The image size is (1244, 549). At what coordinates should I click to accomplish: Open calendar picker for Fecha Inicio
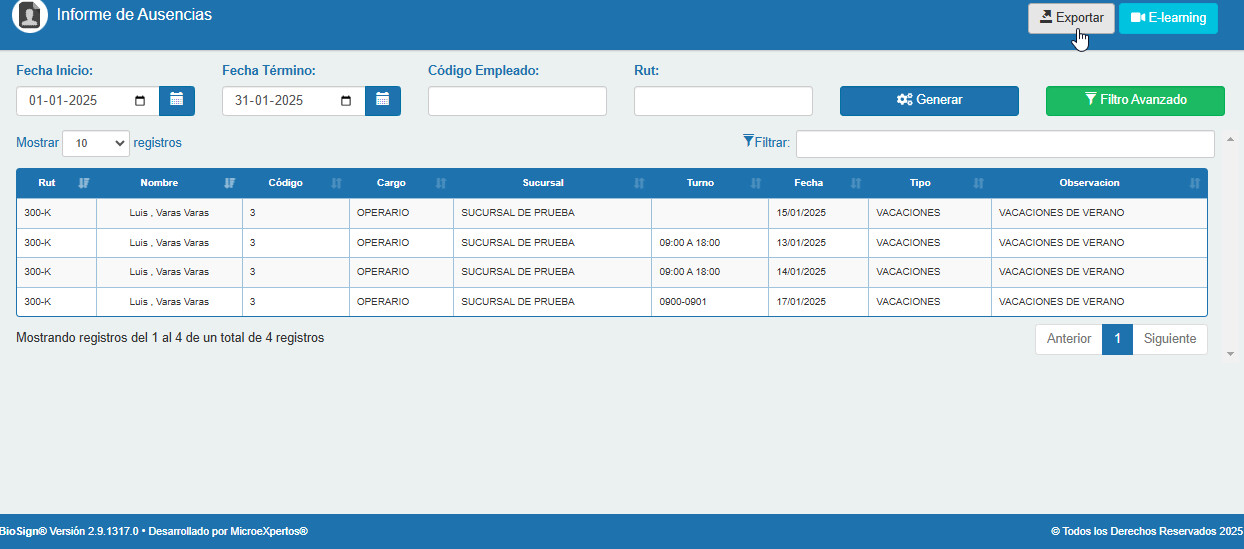pyautogui.click(x=177, y=100)
